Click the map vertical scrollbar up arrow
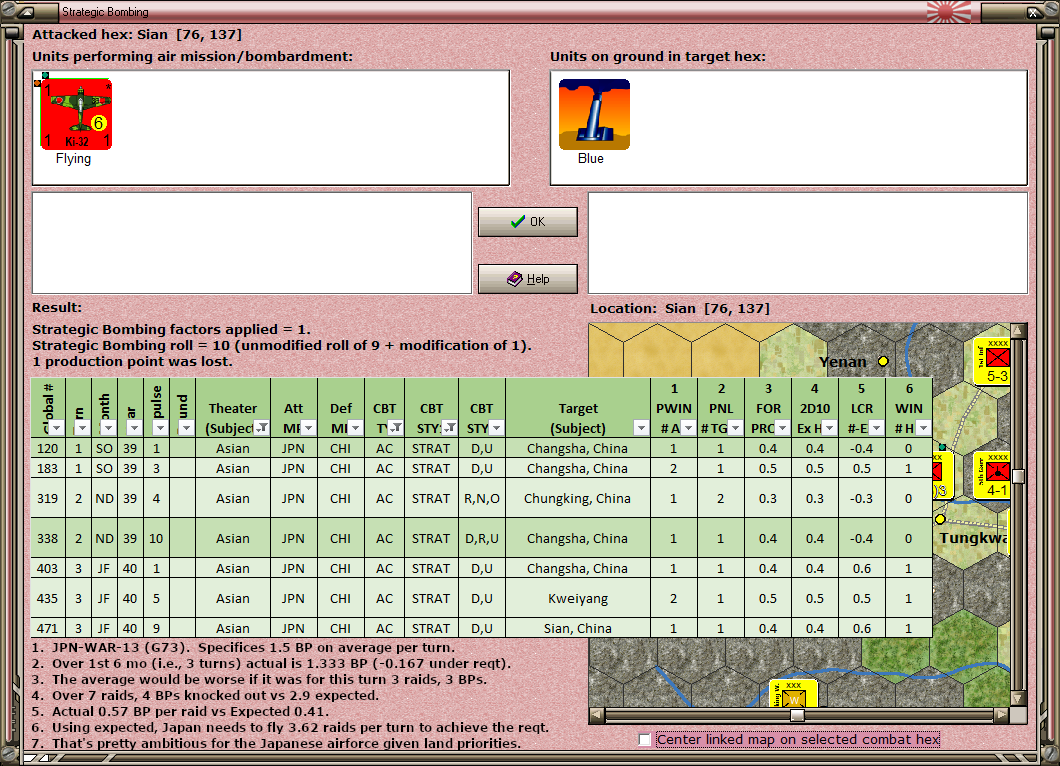This screenshot has width=1060, height=766. pyautogui.click(x=1019, y=331)
